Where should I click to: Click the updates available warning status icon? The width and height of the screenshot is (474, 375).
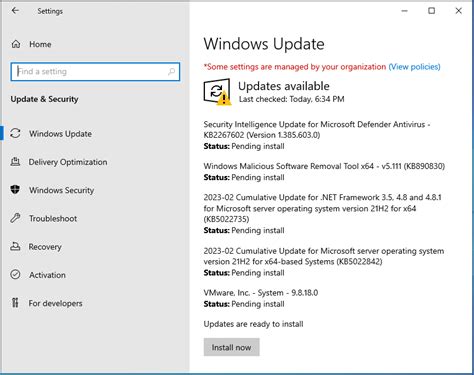(217, 92)
